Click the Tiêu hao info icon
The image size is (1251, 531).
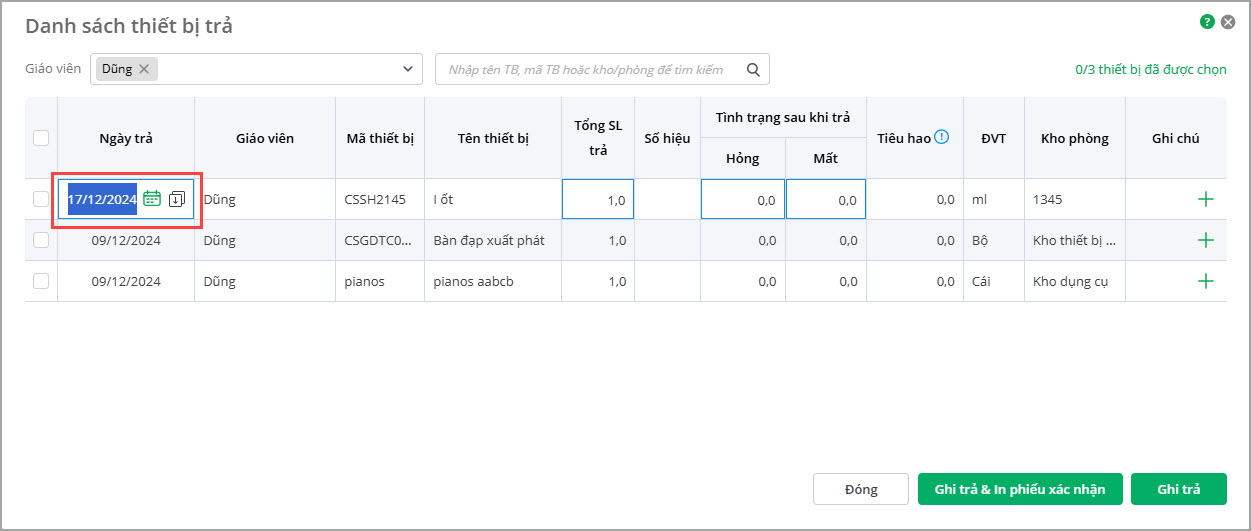941,138
